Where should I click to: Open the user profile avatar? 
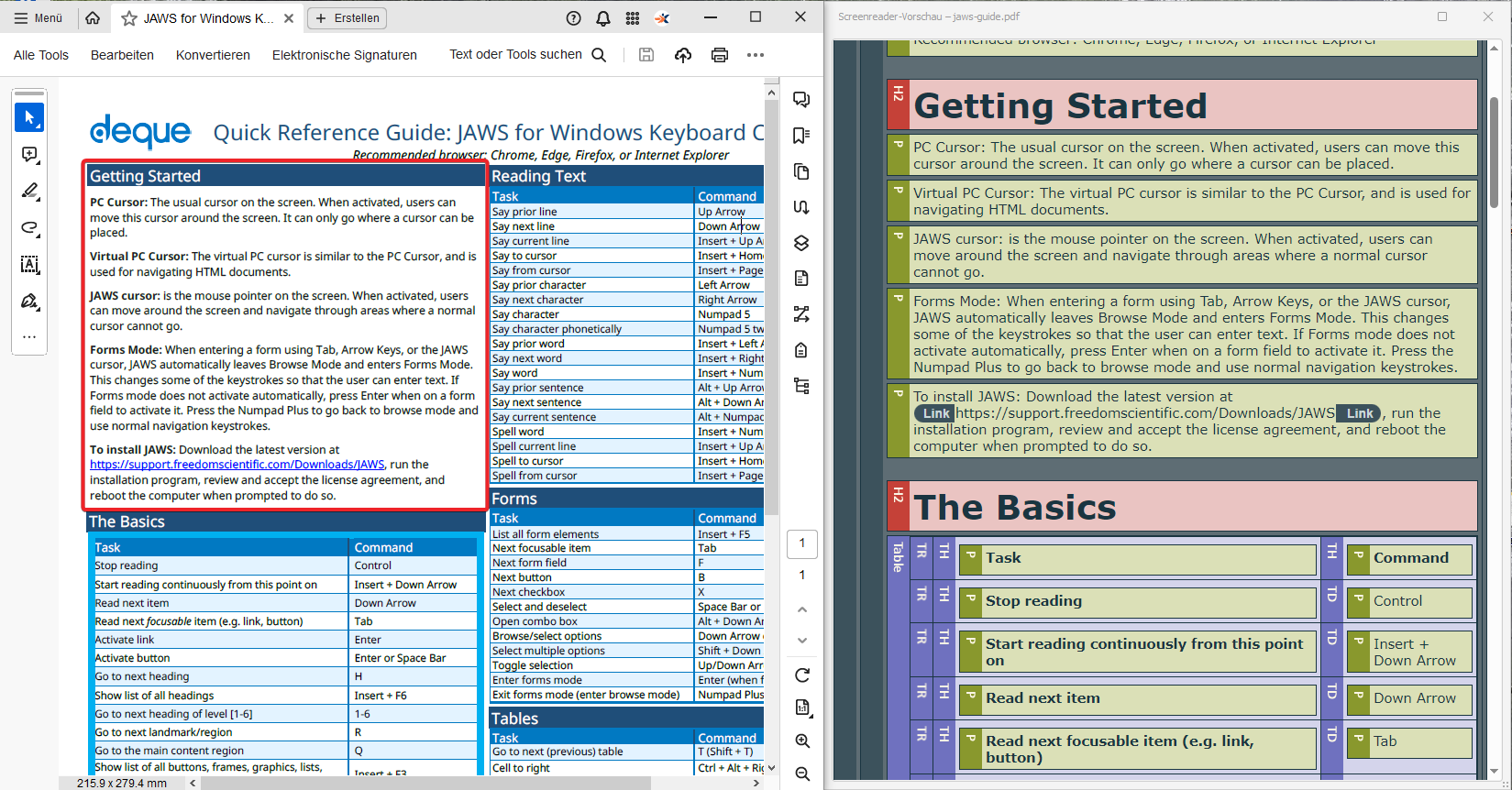click(662, 18)
